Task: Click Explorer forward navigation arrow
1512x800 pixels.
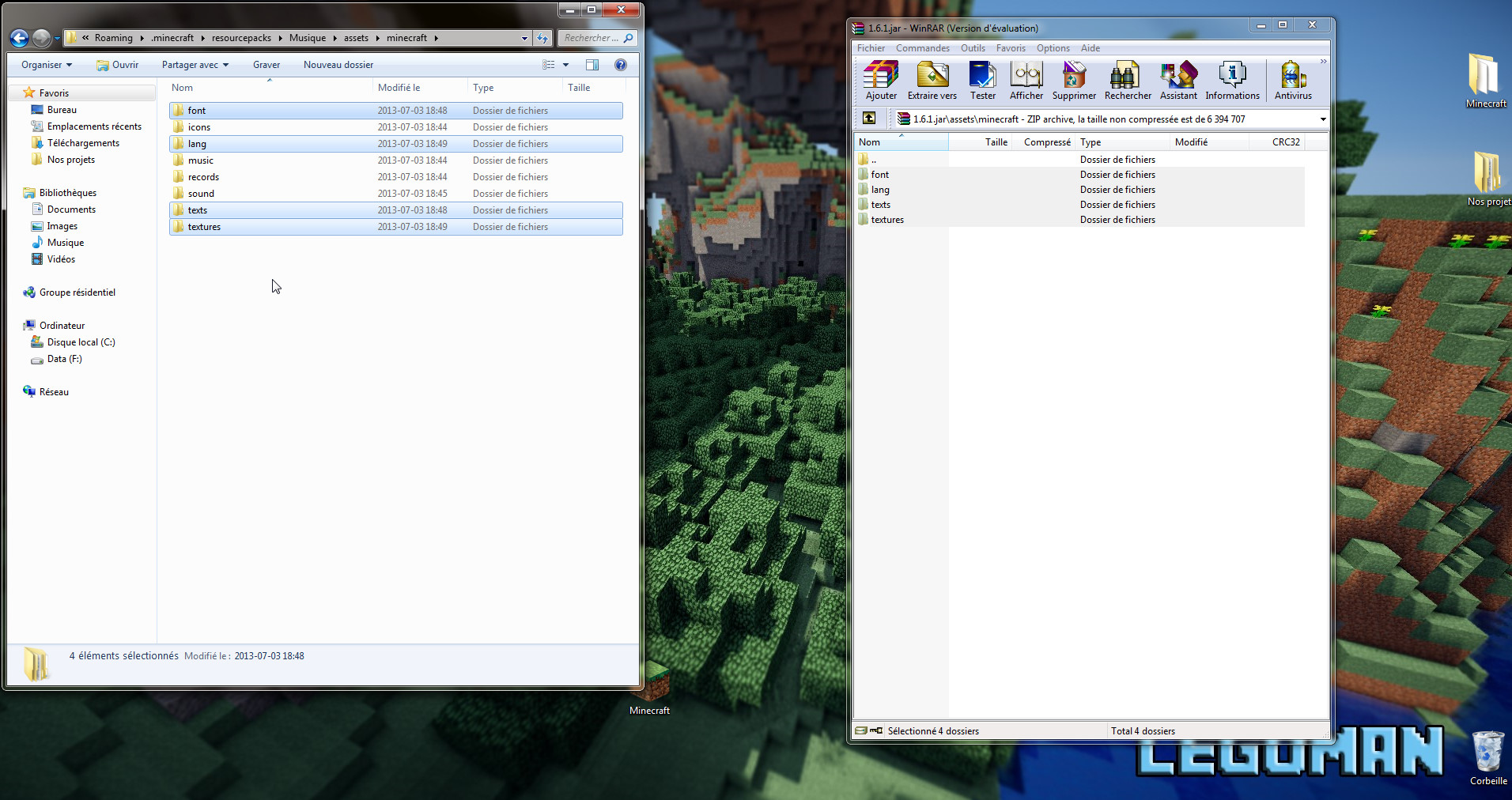Action: pos(42,38)
